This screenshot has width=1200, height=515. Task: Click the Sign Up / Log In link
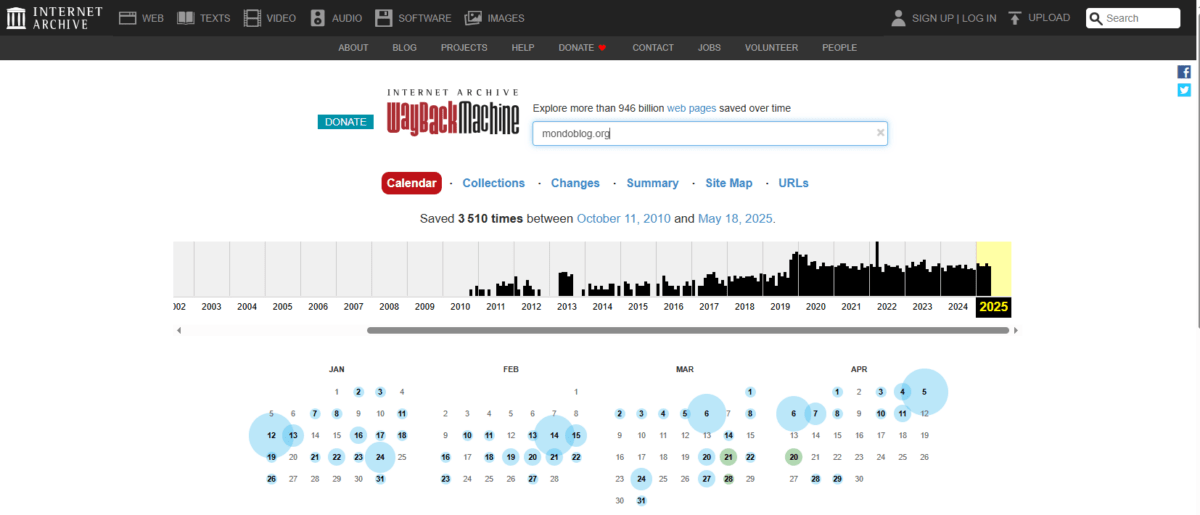point(954,18)
